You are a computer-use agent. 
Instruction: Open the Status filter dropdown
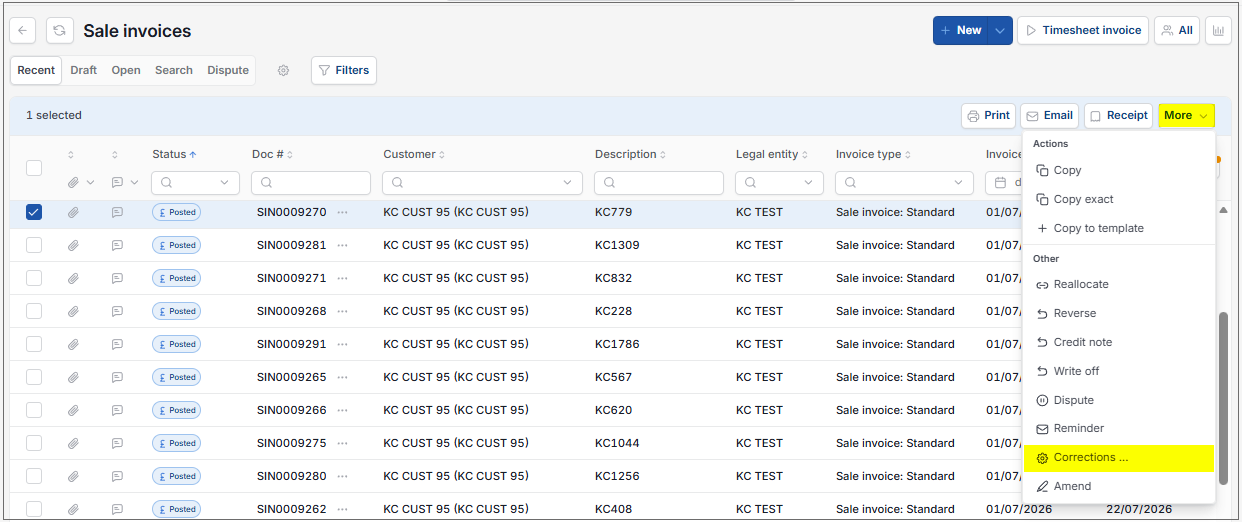[x=196, y=183]
